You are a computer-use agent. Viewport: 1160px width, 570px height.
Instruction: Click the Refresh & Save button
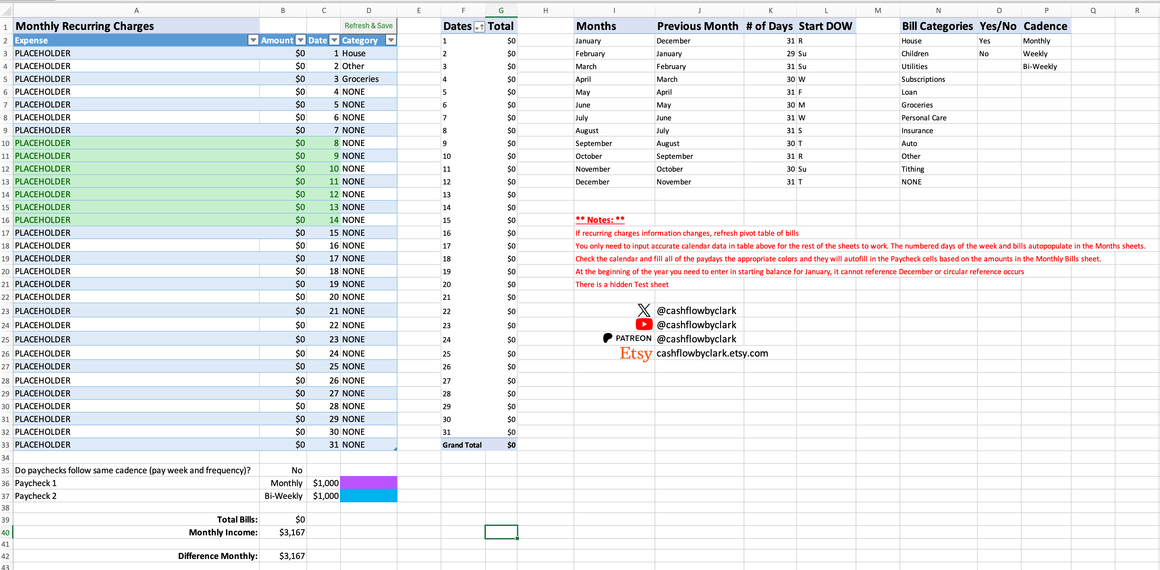(368, 26)
